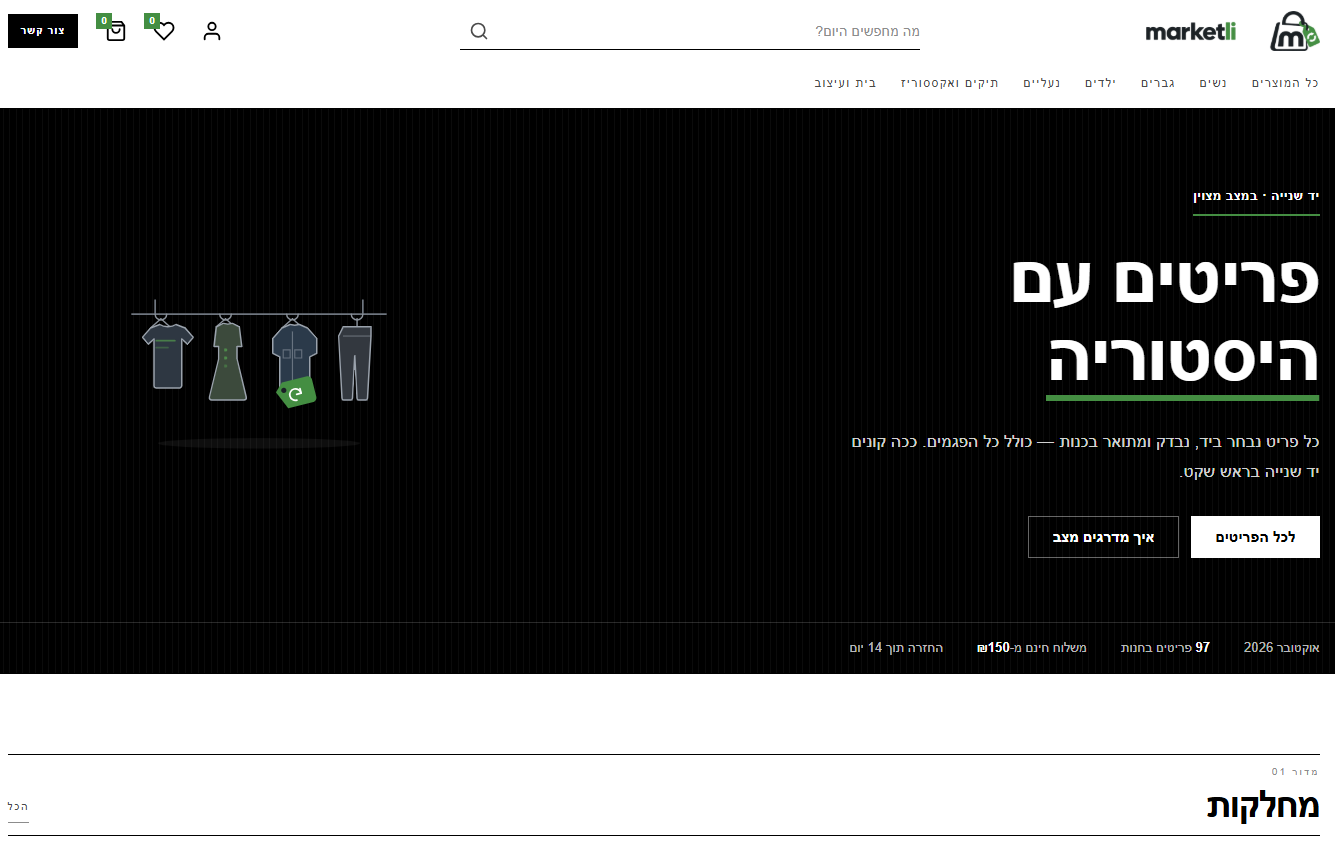Click the 'מחלקות' section heading
This screenshot has width=1335, height=856.
(1263, 806)
